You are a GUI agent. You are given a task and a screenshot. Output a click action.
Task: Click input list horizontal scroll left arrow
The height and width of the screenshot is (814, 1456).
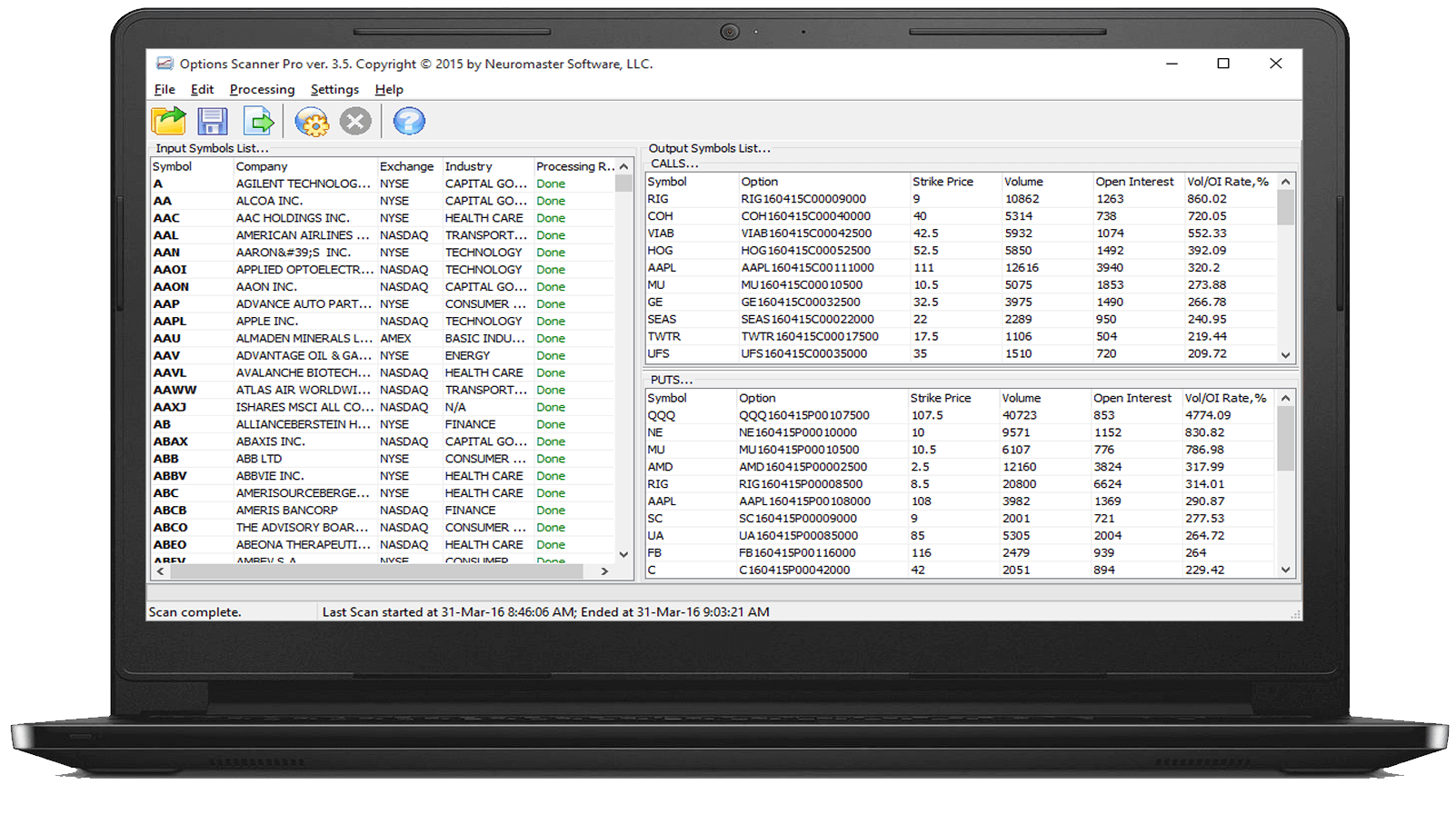pyautogui.click(x=161, y=571)
